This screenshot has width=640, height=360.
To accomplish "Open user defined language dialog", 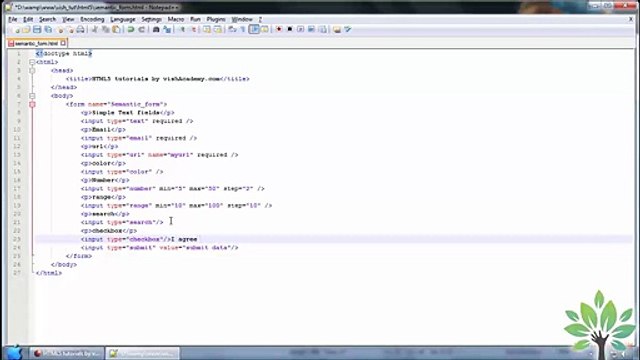I will click(264, 29).
